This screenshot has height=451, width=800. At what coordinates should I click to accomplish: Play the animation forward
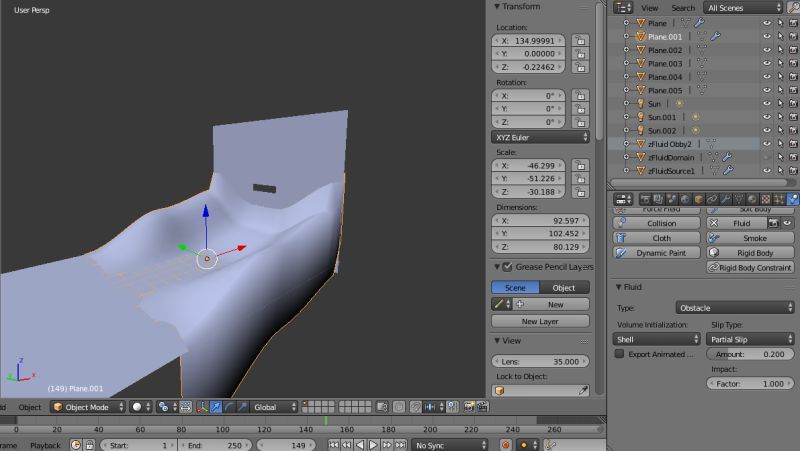coord(373,445)
